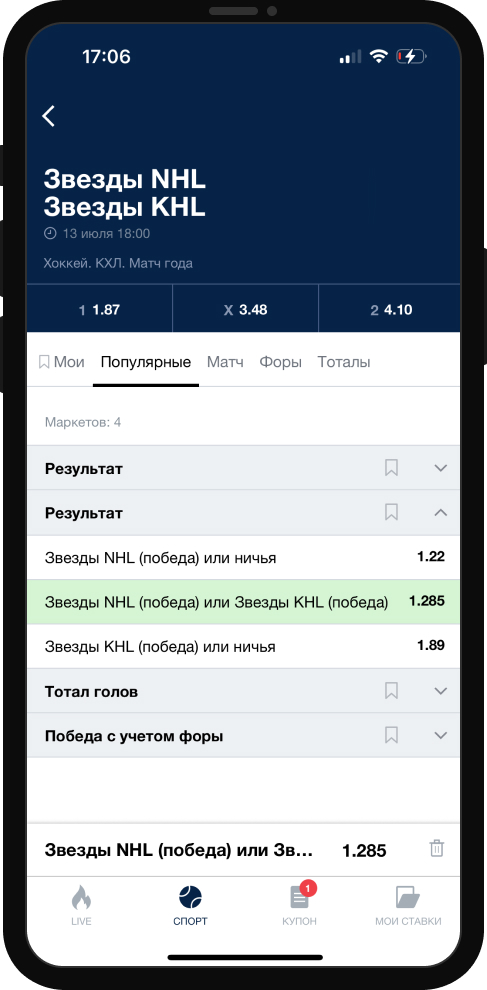This screenshot has width=487, height=990.
Task: Expand the Тотал голов market
Action: coord(441,691)
